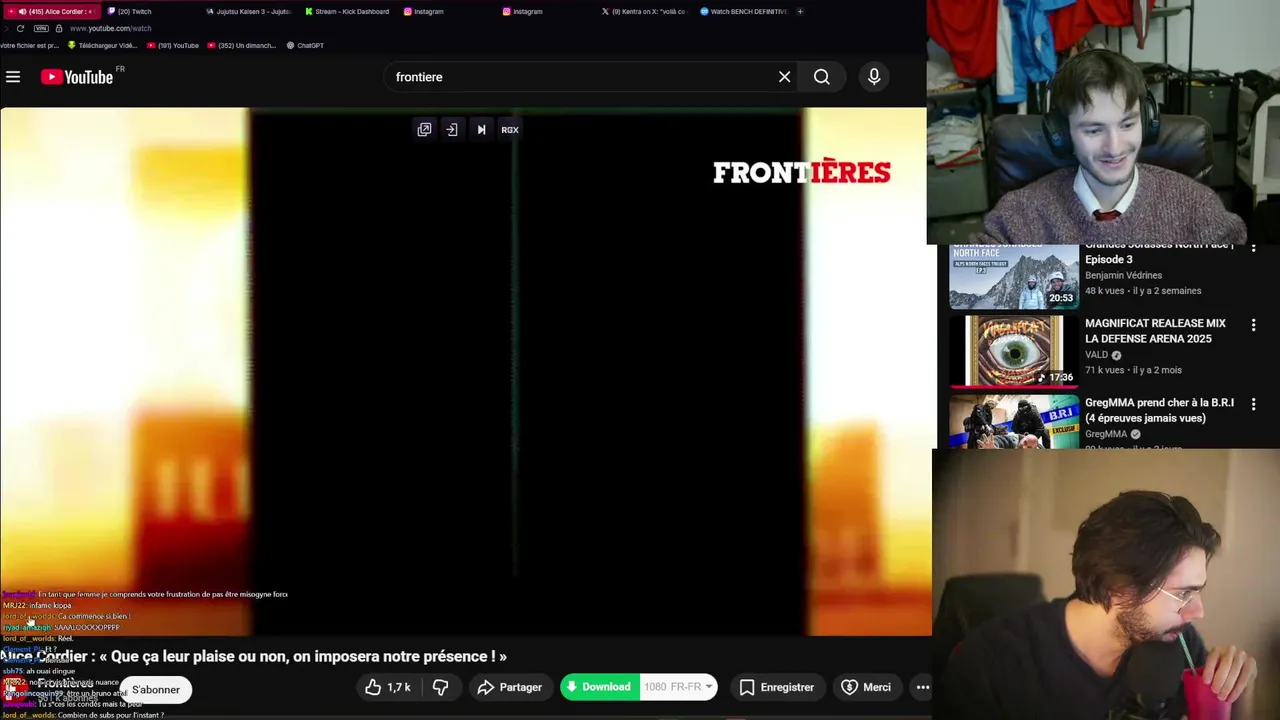
Task: Visit Benjamin Védrines channel name
Action: [x=1123, y=275]
